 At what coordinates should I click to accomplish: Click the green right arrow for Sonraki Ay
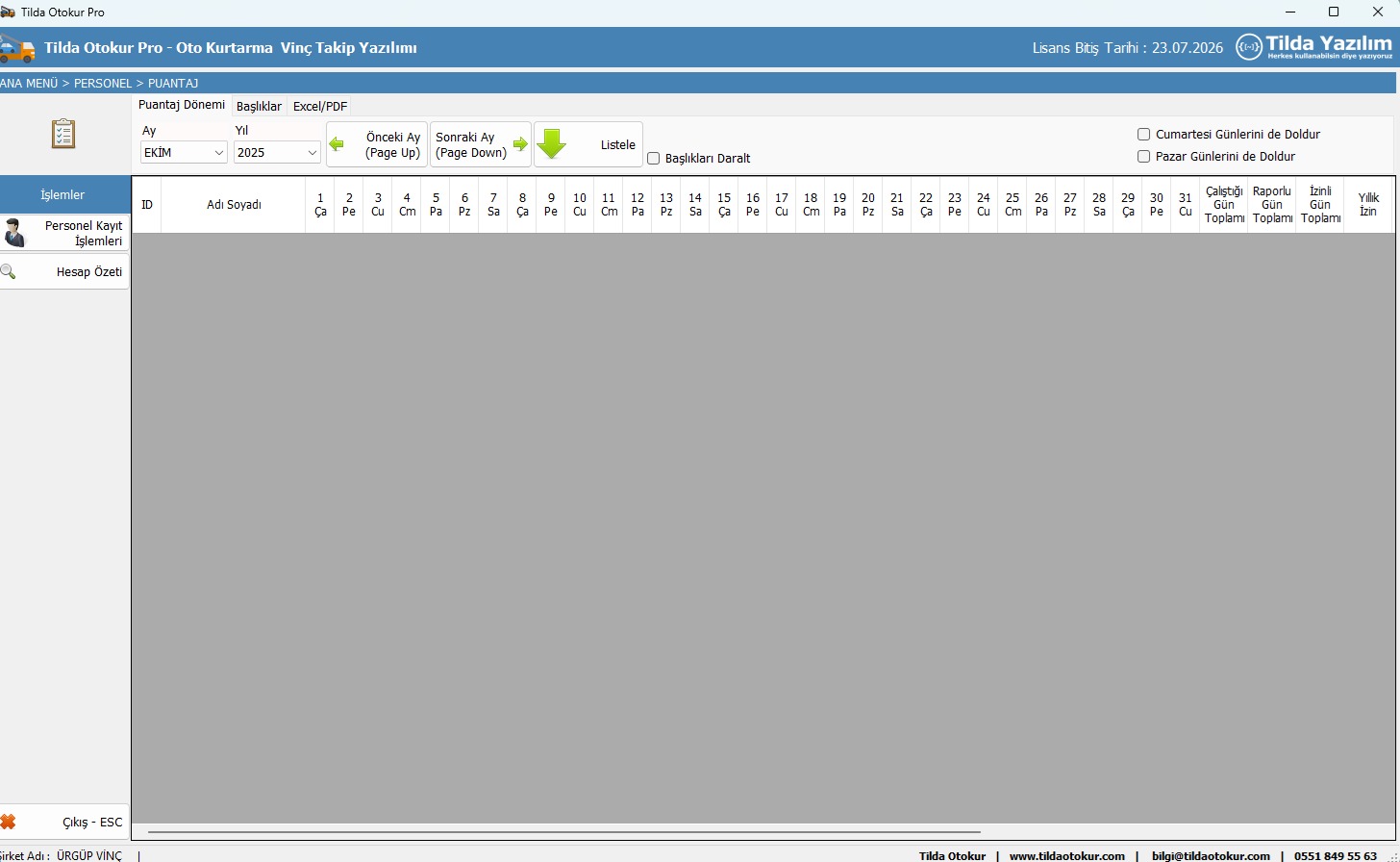pos(520,144)
